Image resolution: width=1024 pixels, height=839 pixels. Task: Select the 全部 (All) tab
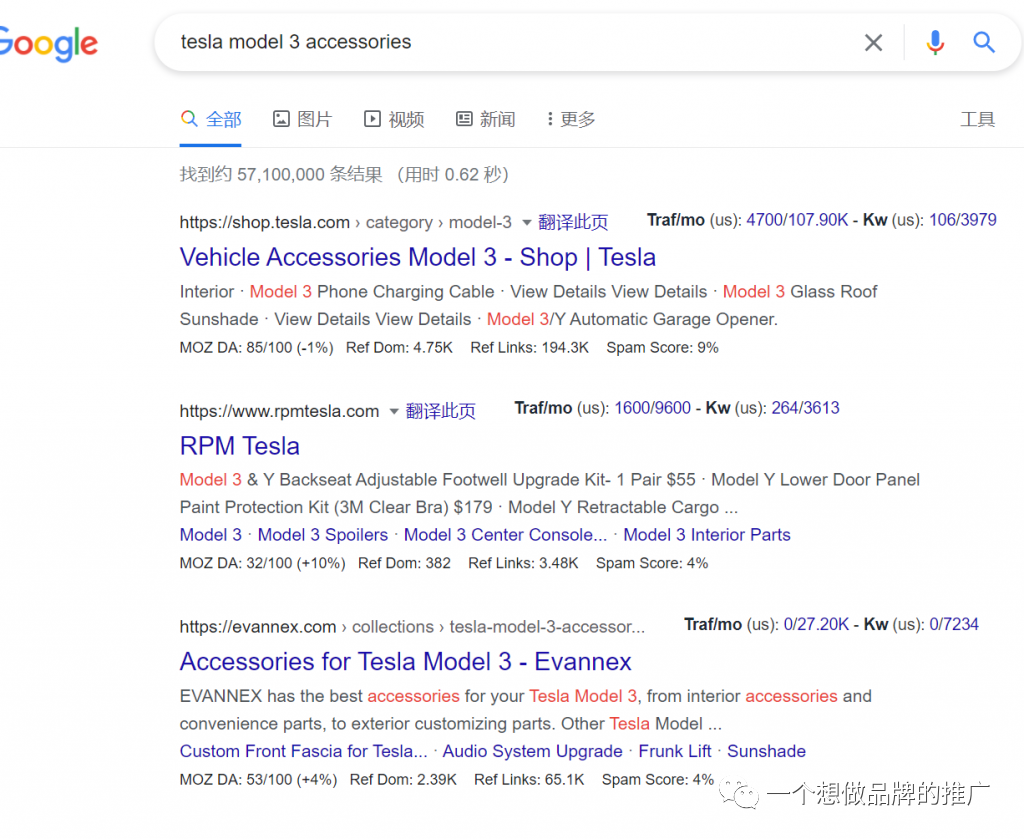point(211,119)
